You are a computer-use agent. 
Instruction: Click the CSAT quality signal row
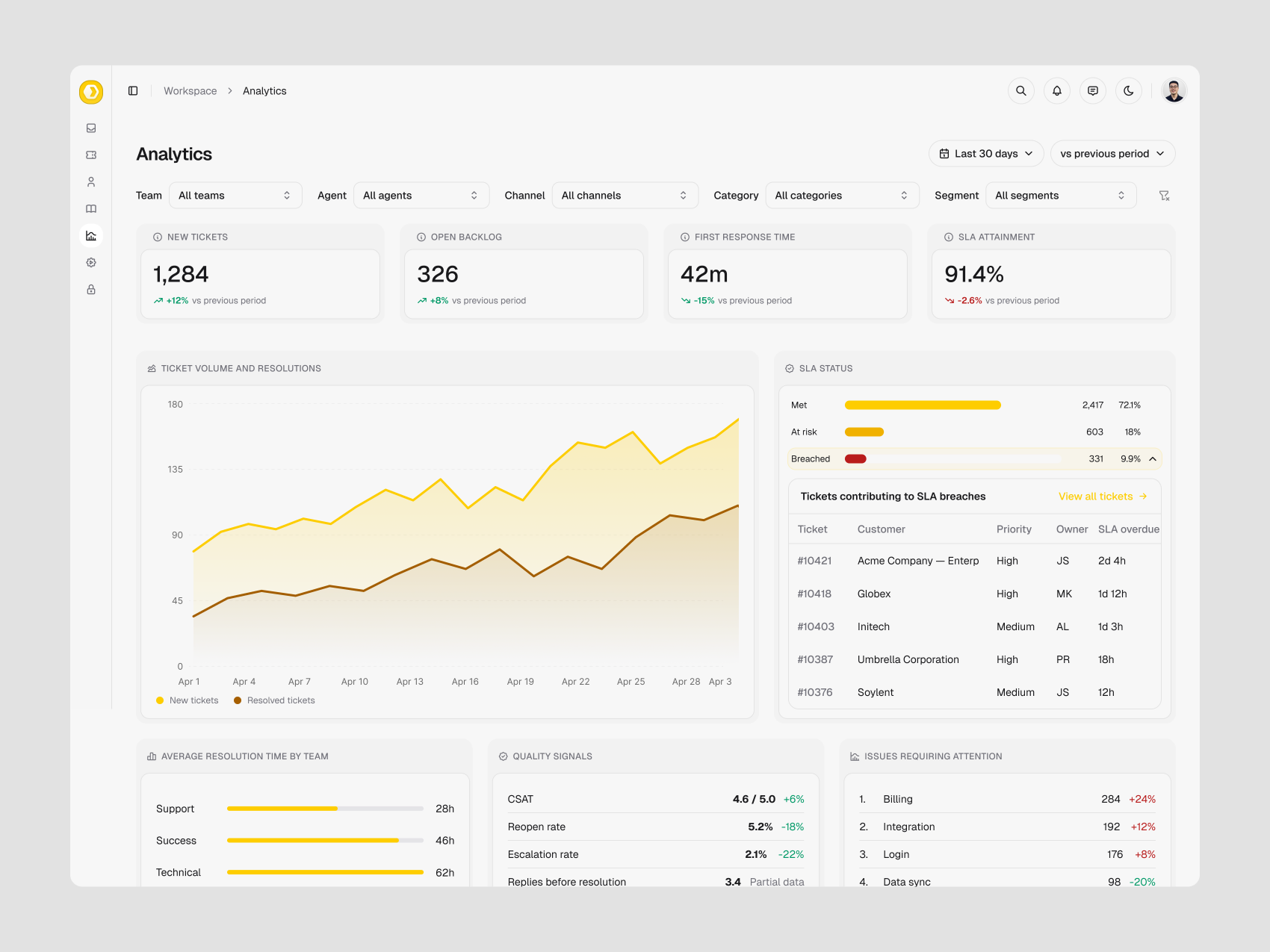point(656,799)
